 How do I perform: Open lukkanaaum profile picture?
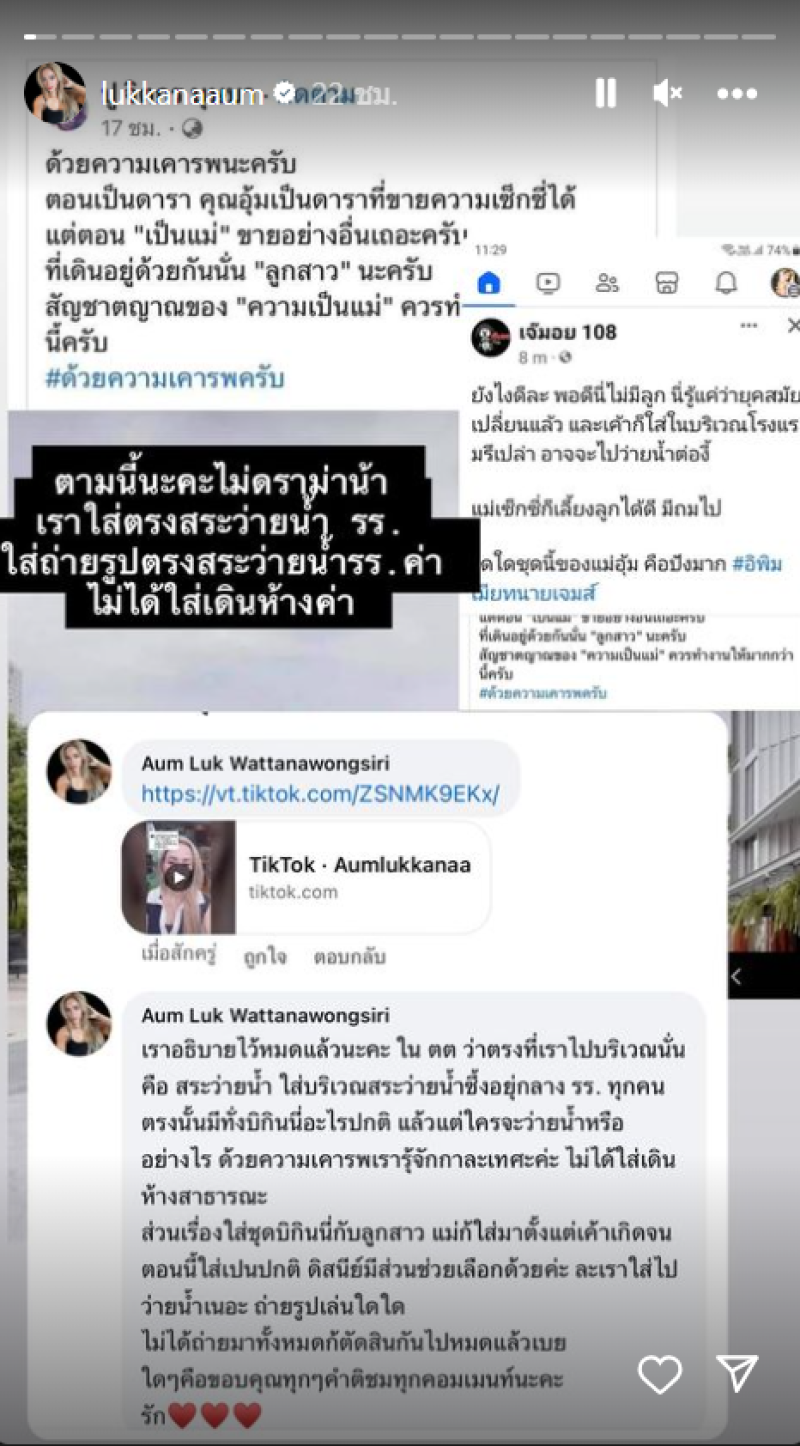[55, 93]
